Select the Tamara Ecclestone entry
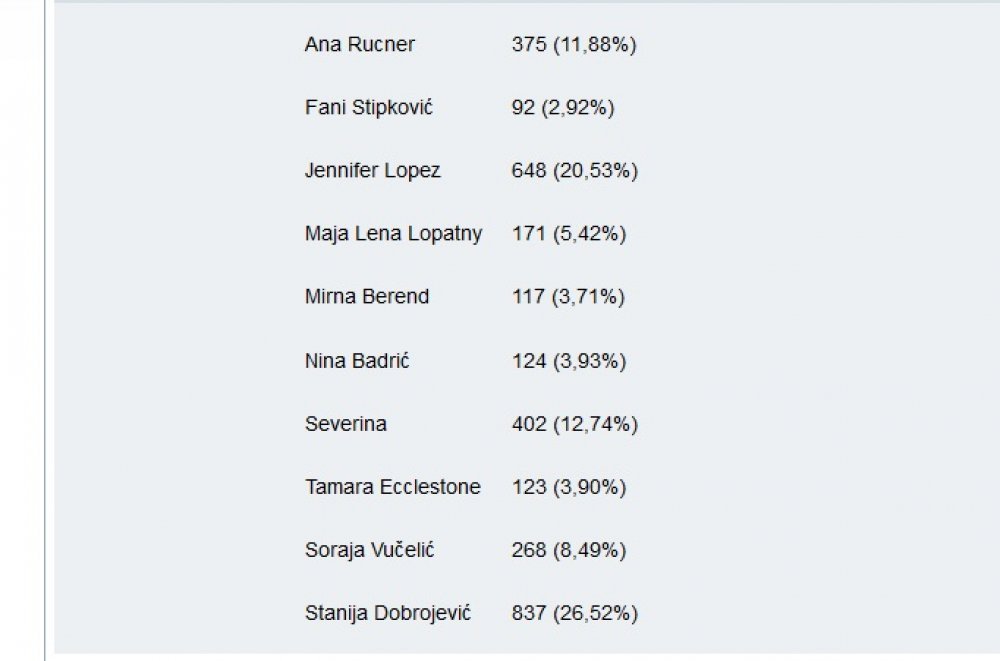The height and width of the screenshot is (661, 1000). point(393,487)
